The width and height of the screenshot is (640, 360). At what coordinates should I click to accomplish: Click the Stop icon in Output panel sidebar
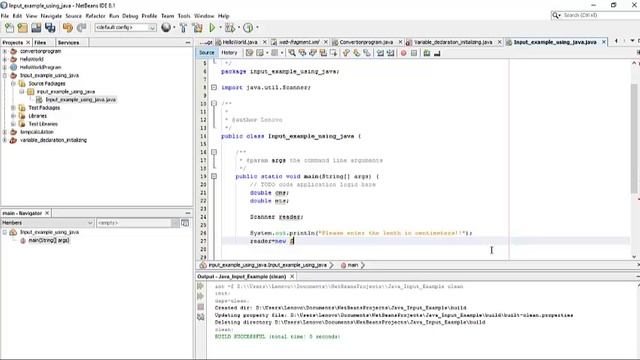coord(200,307)
